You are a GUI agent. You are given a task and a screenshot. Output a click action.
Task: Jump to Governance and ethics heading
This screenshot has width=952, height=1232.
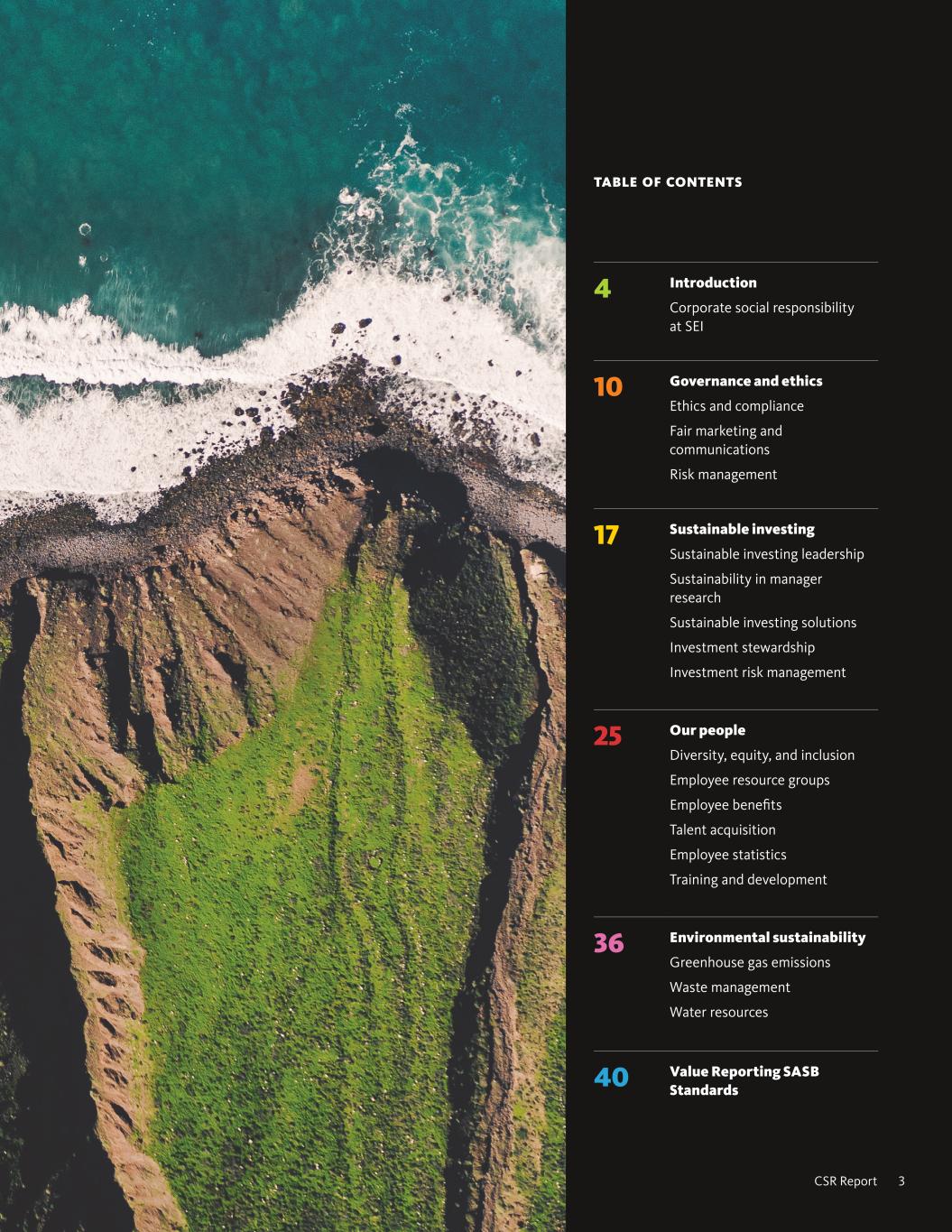coord(745,381)
